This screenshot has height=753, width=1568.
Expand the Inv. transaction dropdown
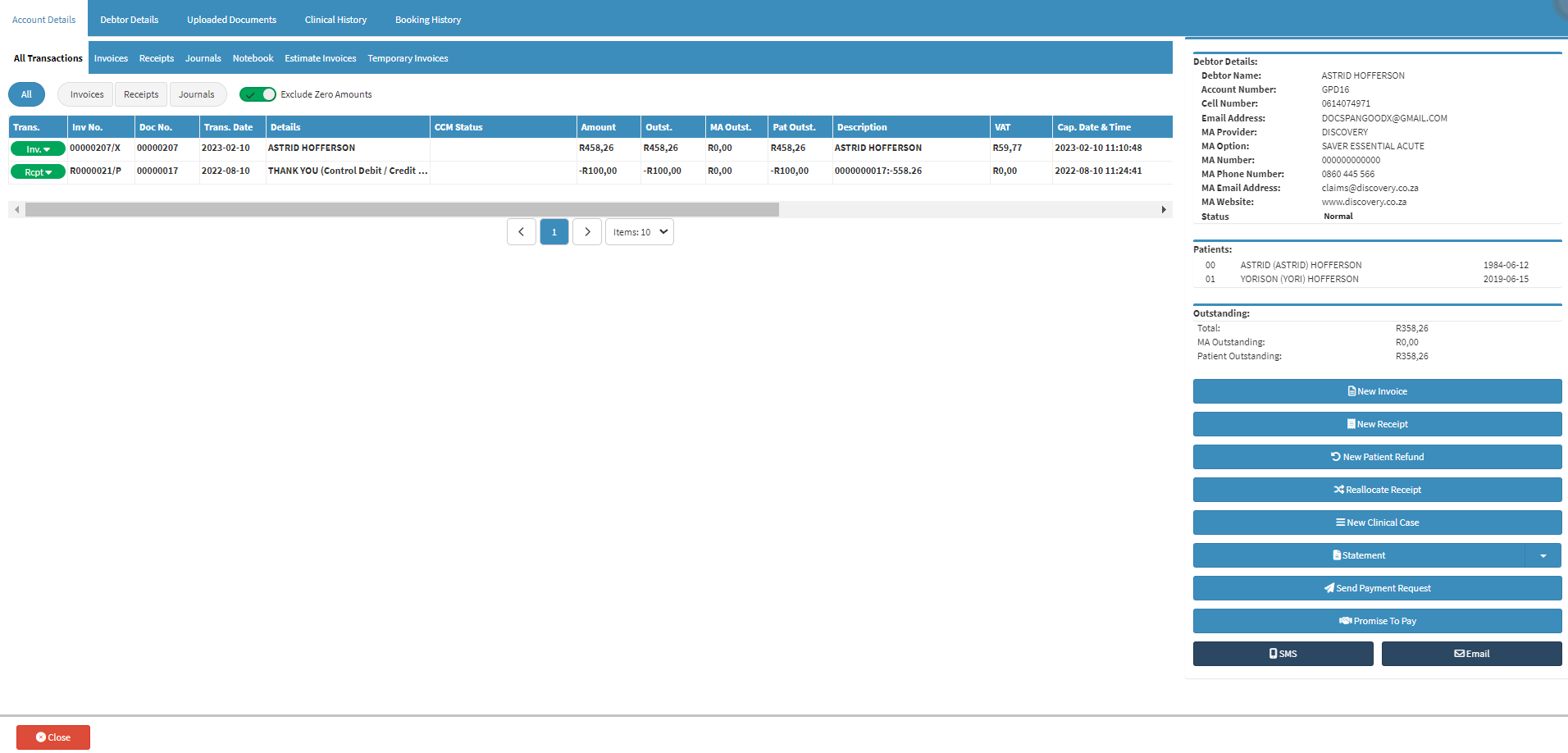coord(38,149)
